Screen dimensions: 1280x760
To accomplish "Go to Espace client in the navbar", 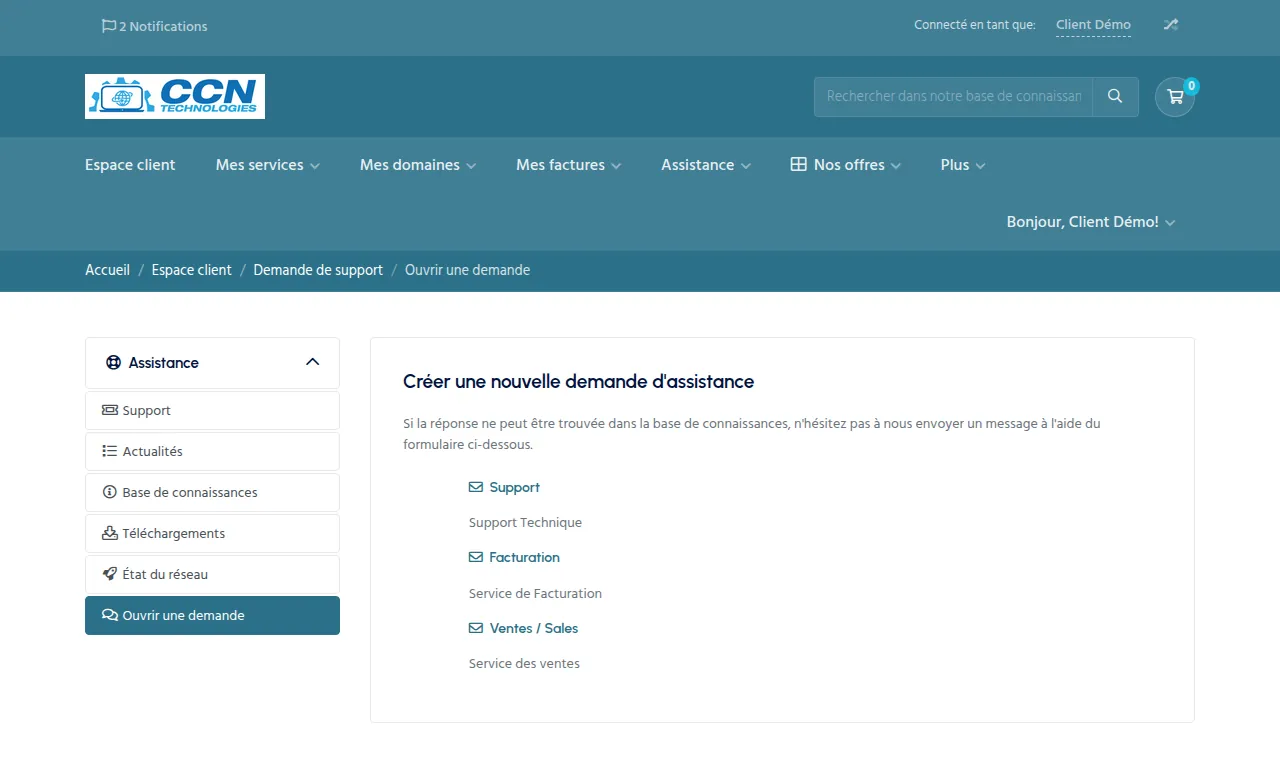I will point(130,165).
